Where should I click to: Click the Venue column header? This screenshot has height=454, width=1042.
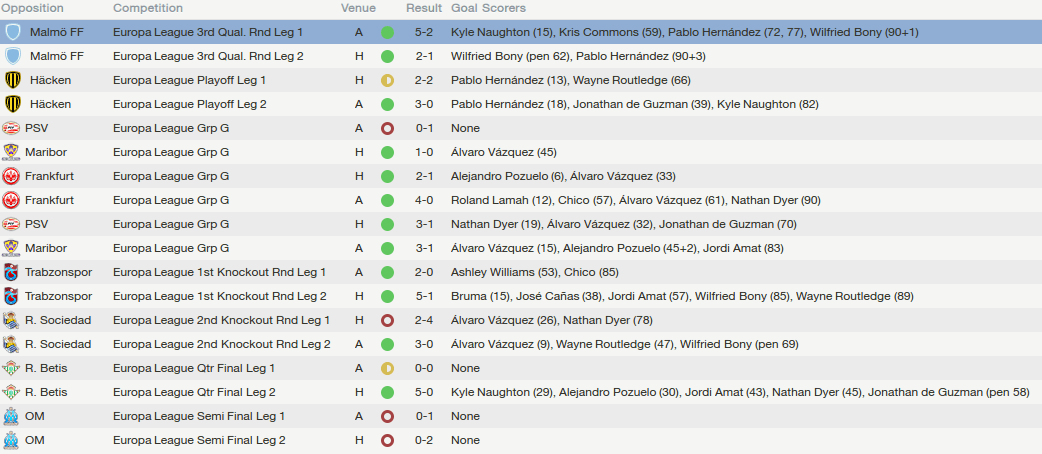tap(358, 8)
